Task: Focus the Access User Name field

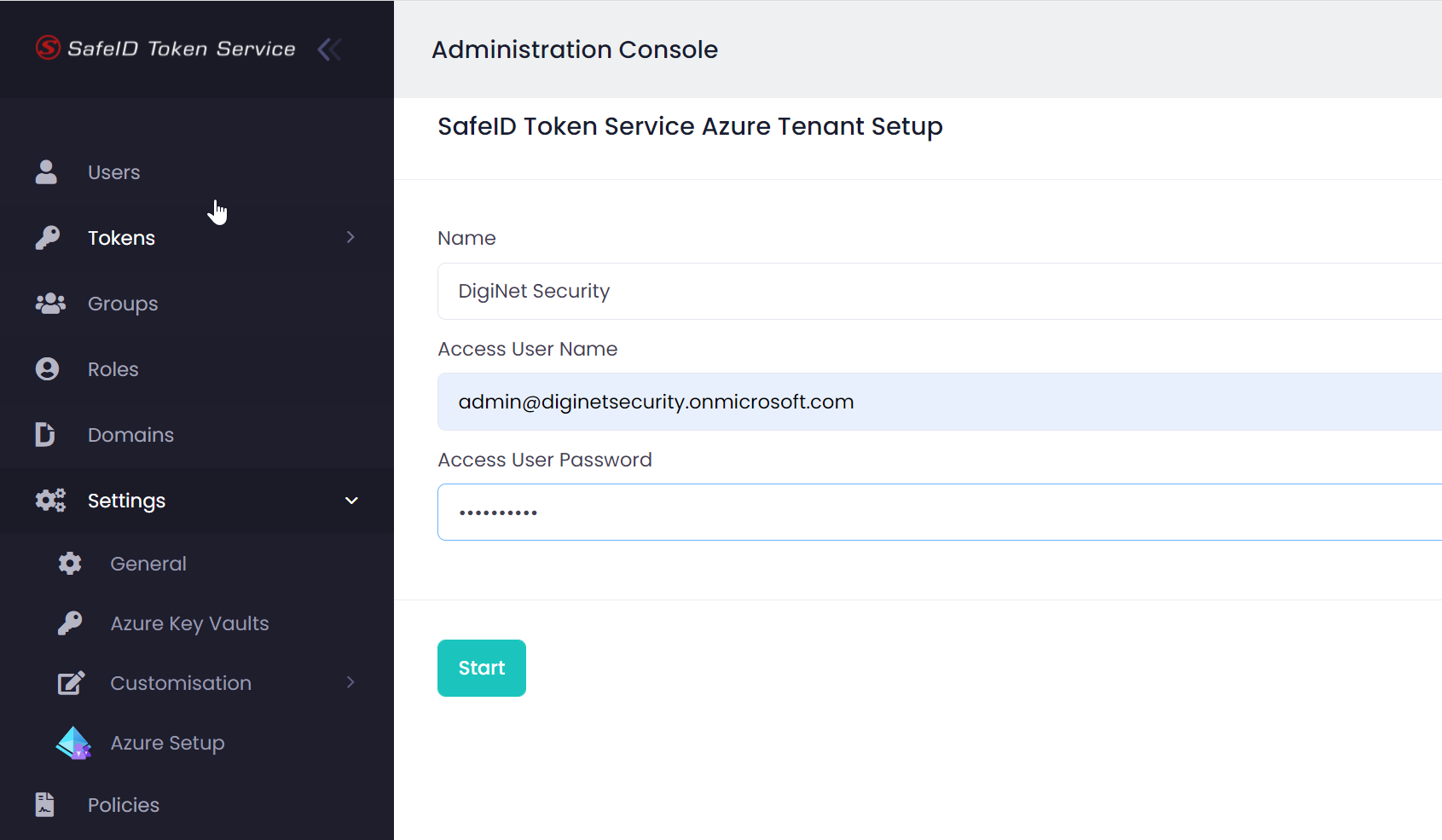Action: pyautogui.click(x=938, y=402)
